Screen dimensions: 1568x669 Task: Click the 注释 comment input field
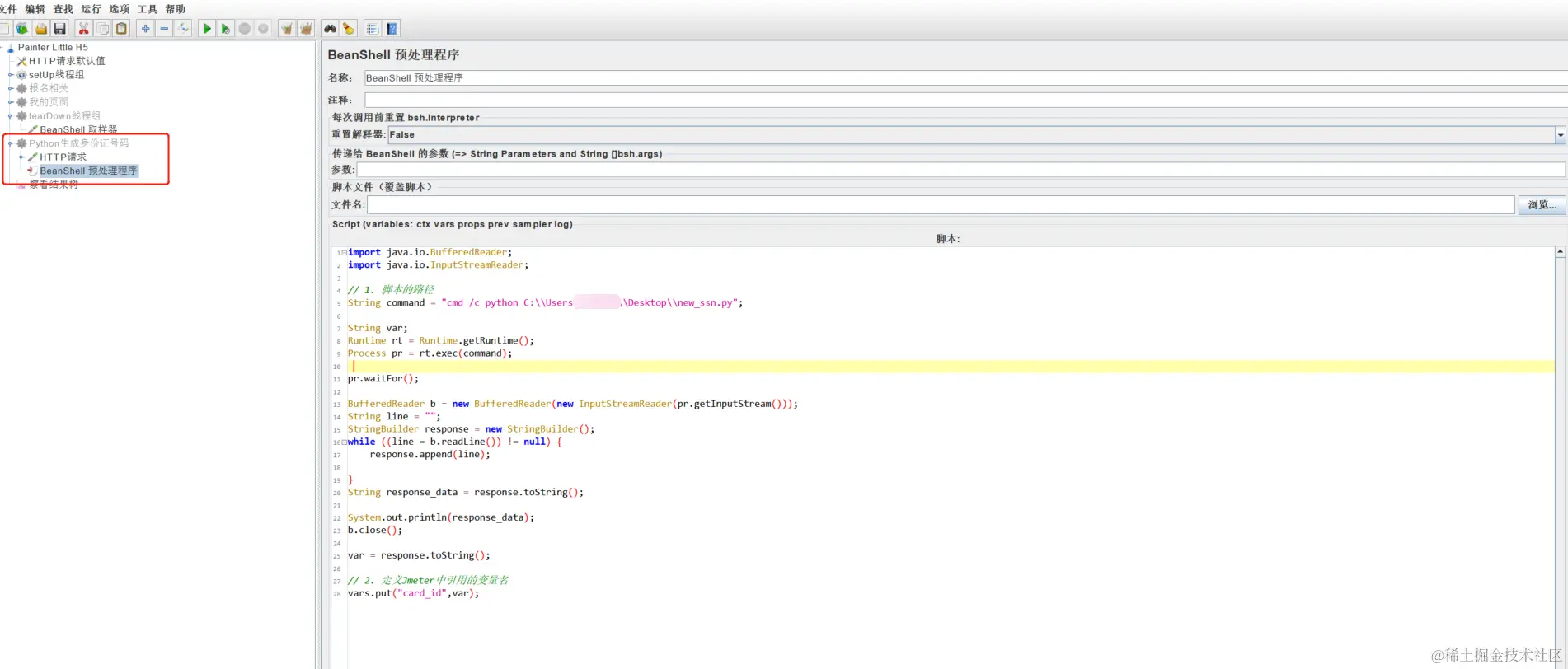966,100
